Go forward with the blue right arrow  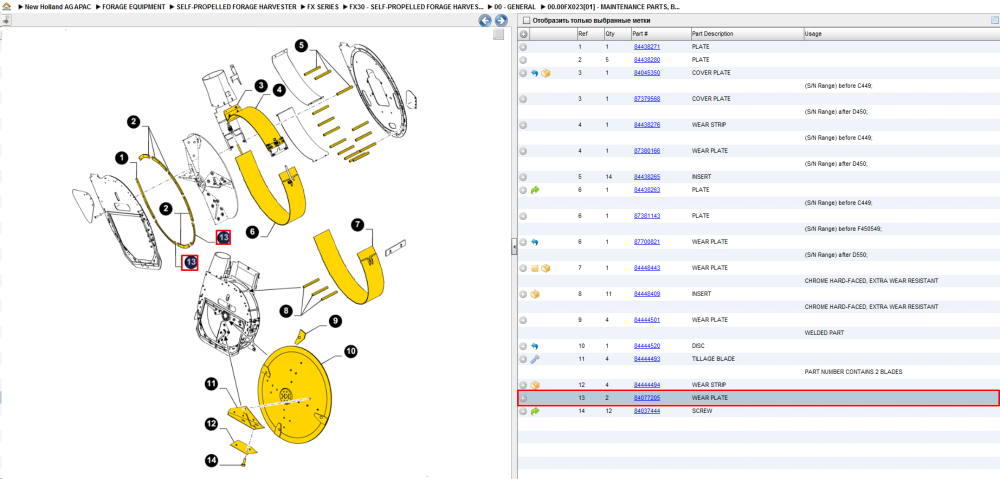click(501, 21)
